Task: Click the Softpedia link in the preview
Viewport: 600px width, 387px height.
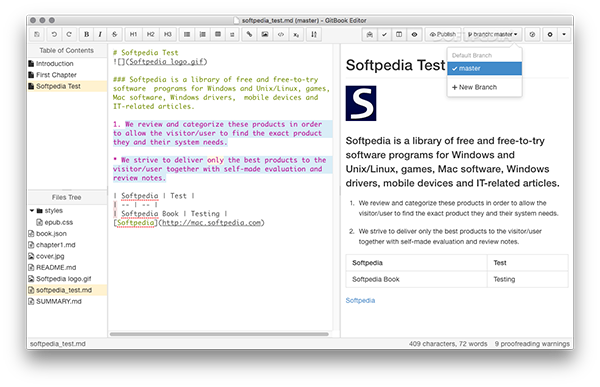Action: [360, 300]
